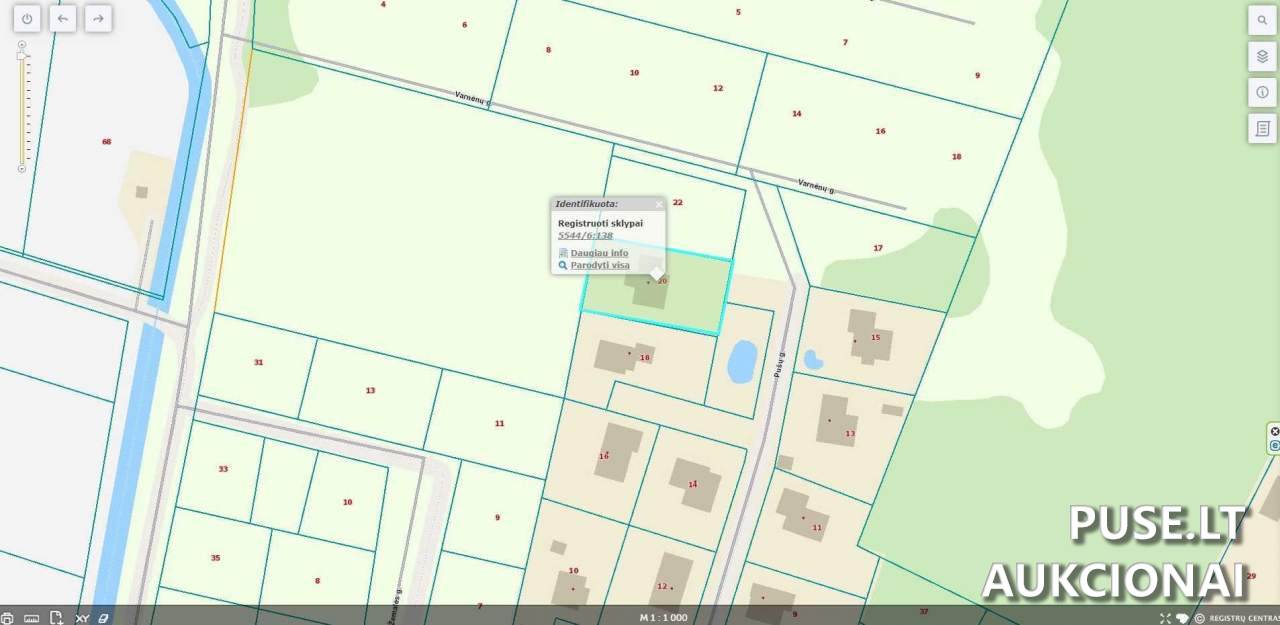Close the Identifikuota popup
The width and height of the screenshot is (1280, 625).
658,204
